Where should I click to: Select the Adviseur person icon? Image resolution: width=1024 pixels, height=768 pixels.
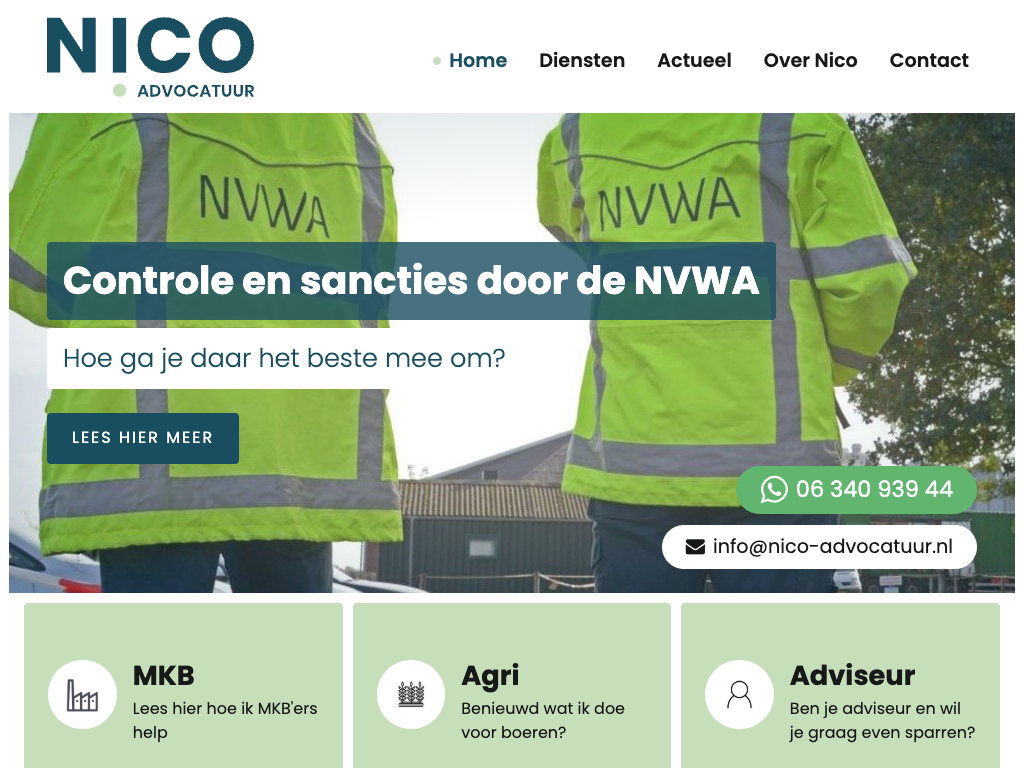[739, 694]
